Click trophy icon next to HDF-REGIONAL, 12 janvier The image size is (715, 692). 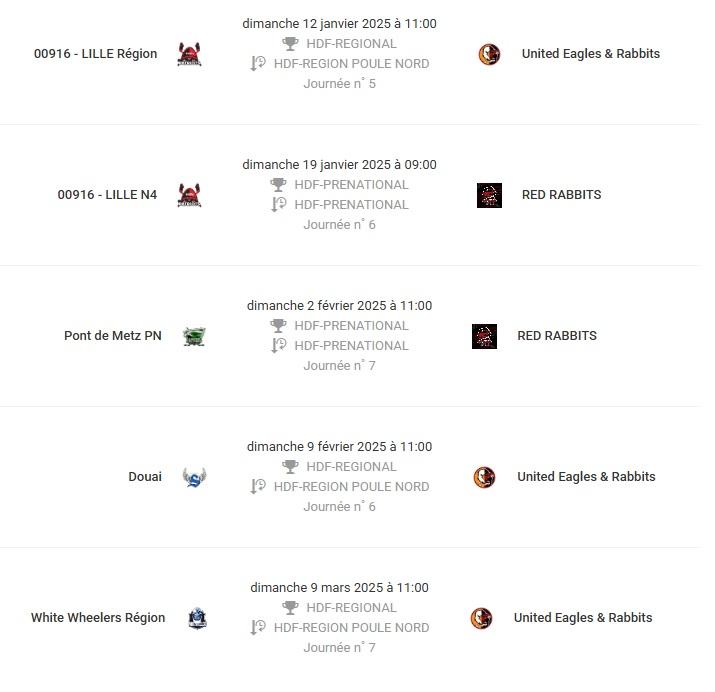(290, 44)
